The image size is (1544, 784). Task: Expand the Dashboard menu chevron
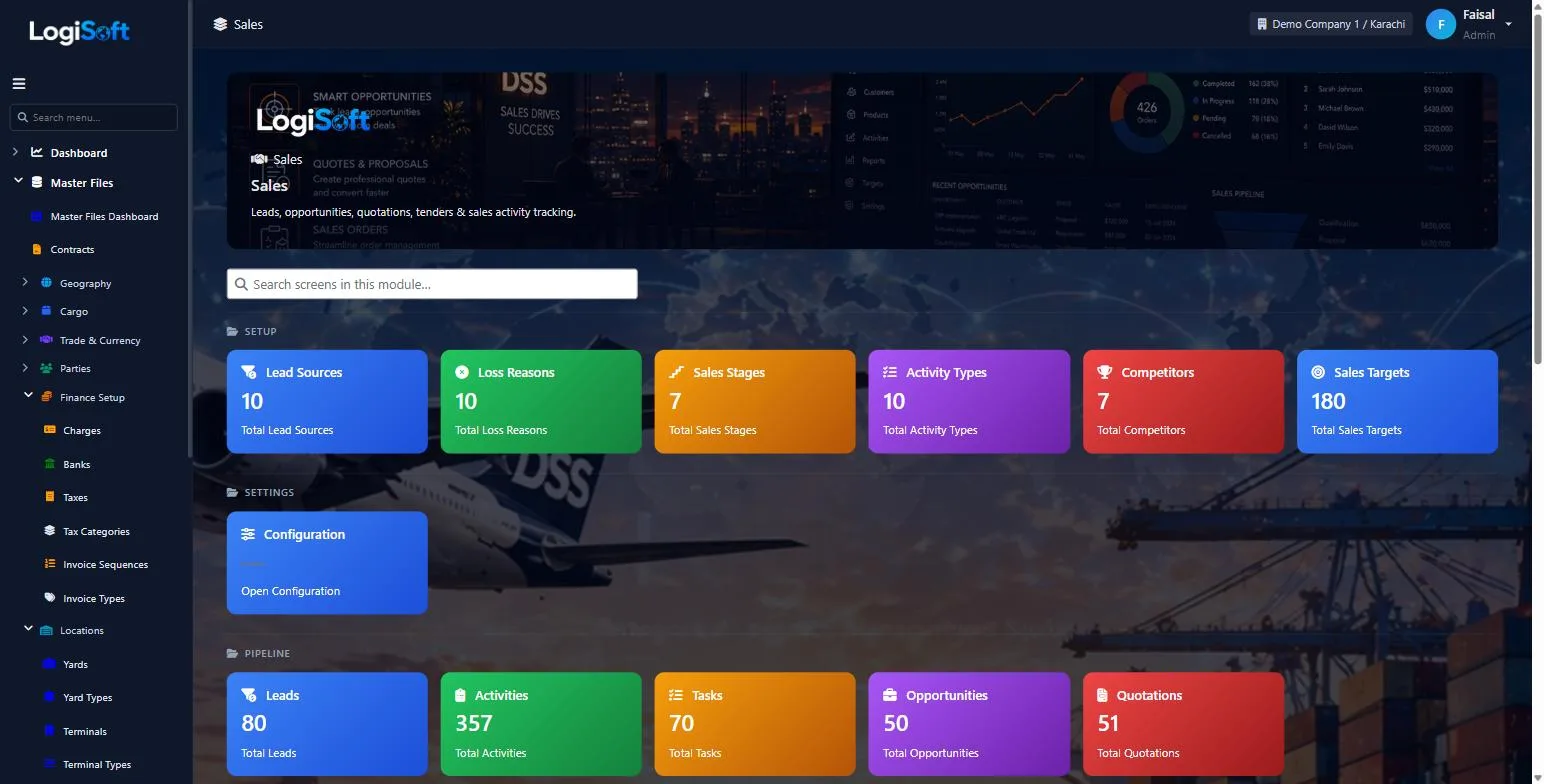coord(15,152)
